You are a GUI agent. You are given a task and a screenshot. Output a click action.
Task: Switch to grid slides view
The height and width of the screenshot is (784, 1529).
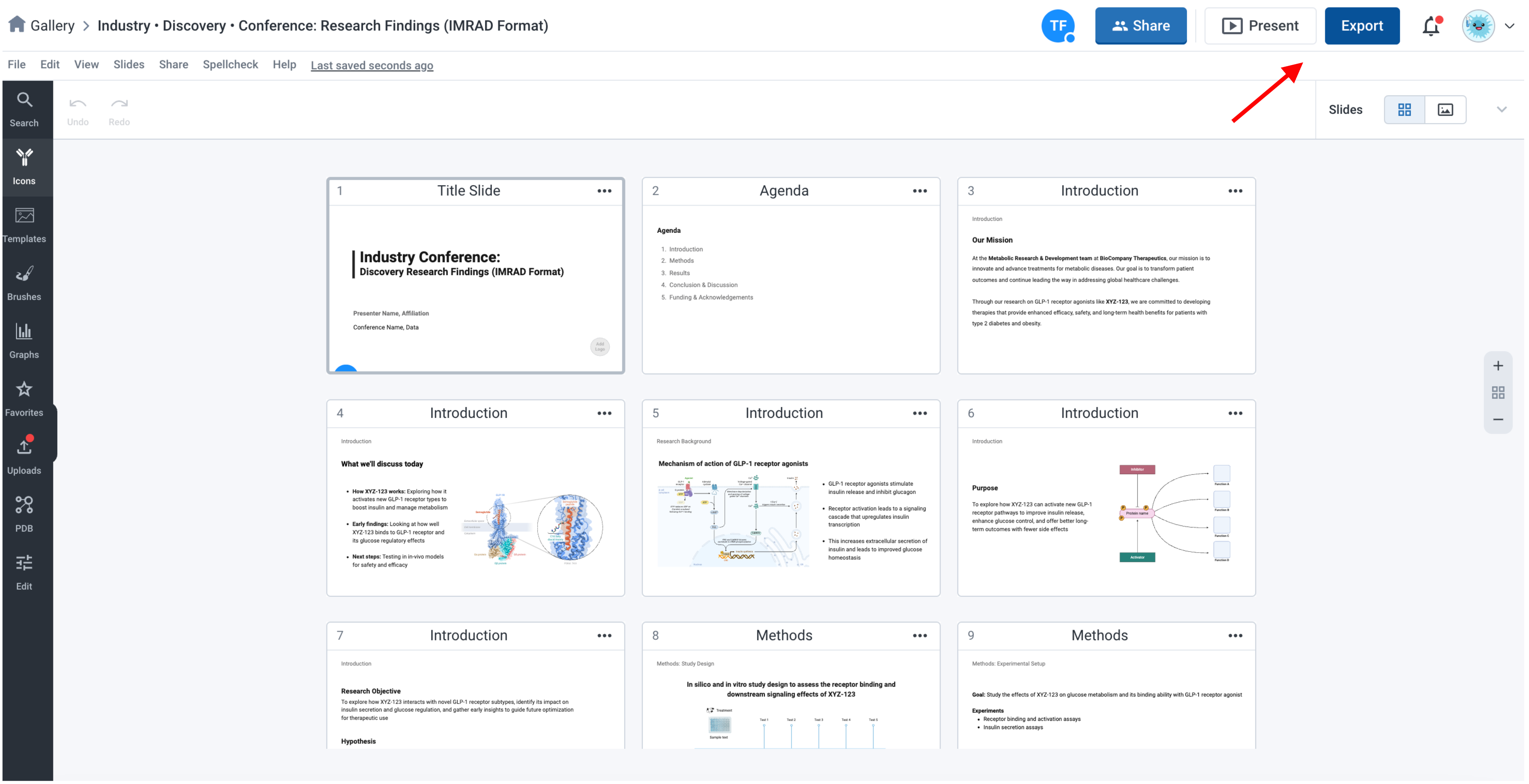[x=1404, y=110]
